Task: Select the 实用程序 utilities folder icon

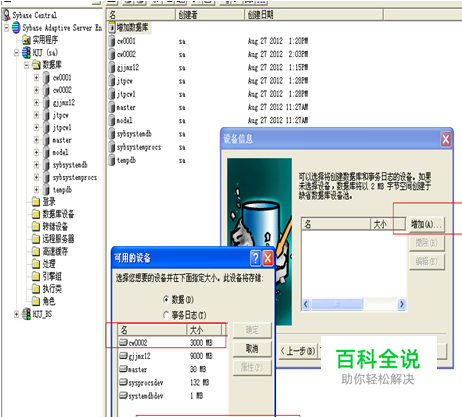Action: pos(26,40)
